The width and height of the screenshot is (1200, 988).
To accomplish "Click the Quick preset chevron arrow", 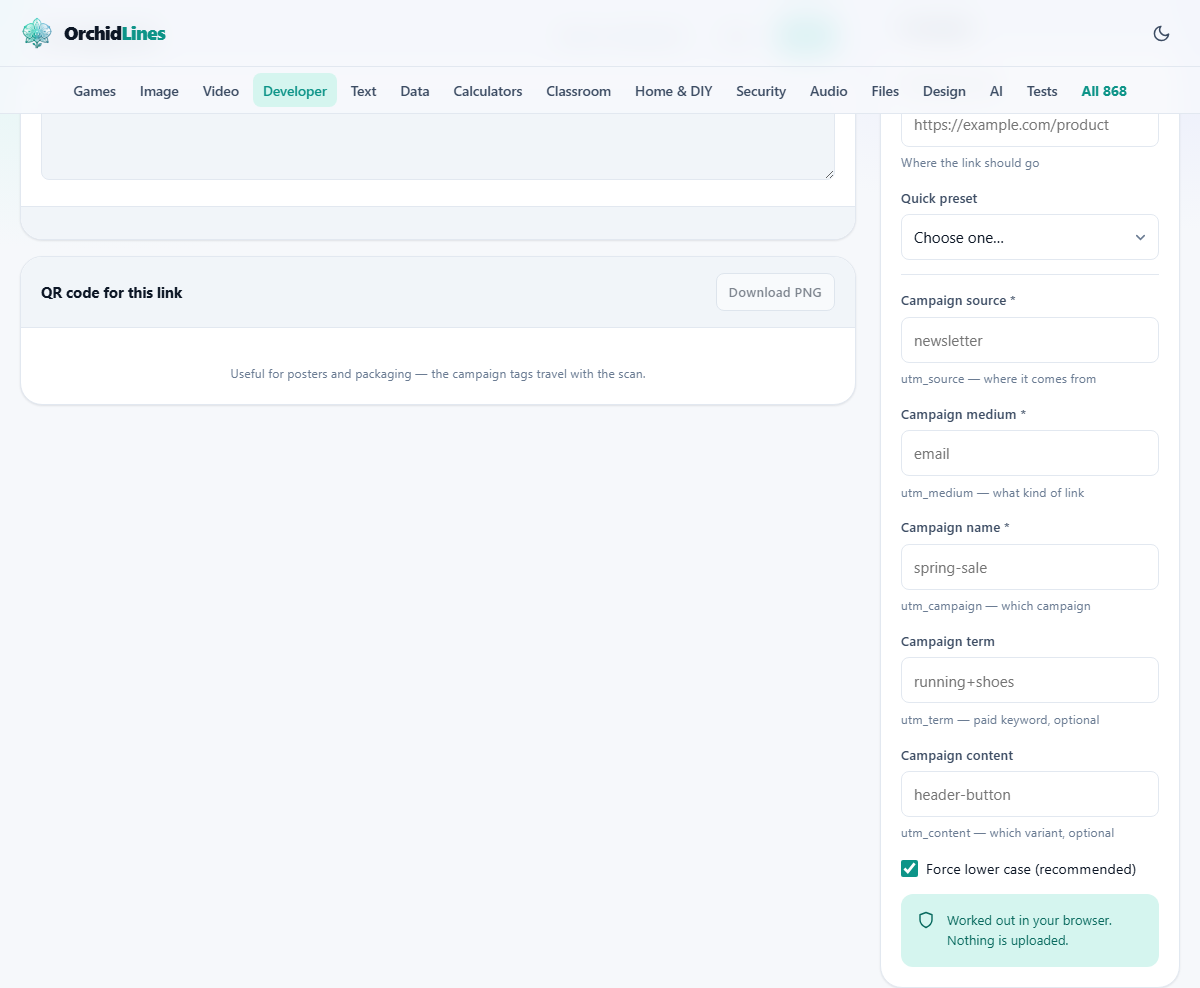I will click(1140, 237).
